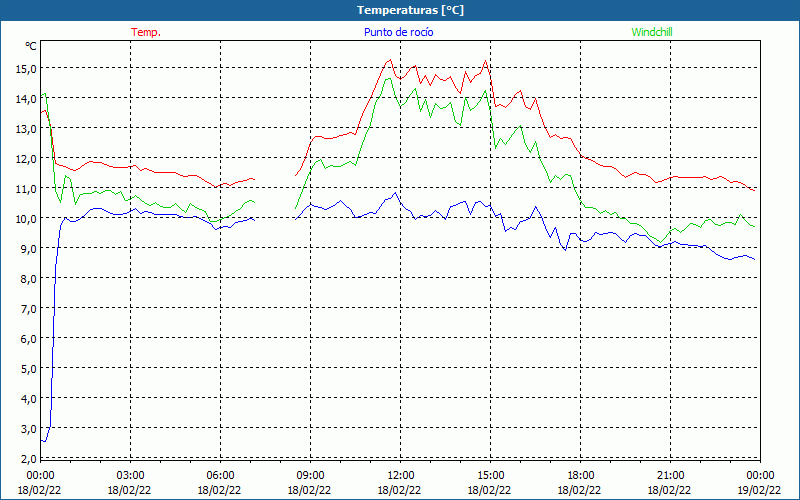The width and height of the screenshot is (800, 500).
Task: Select the red Temp. legend label
Action: pyautogui.click(x=146, y=32)
